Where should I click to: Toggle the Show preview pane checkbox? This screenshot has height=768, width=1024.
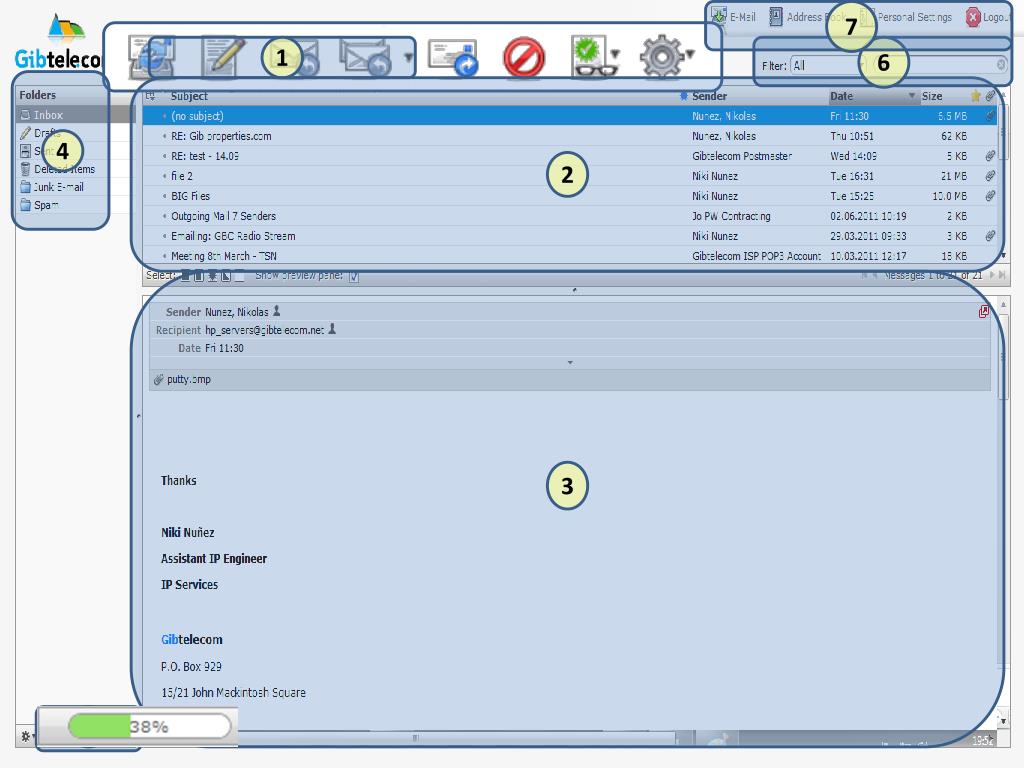354,276
